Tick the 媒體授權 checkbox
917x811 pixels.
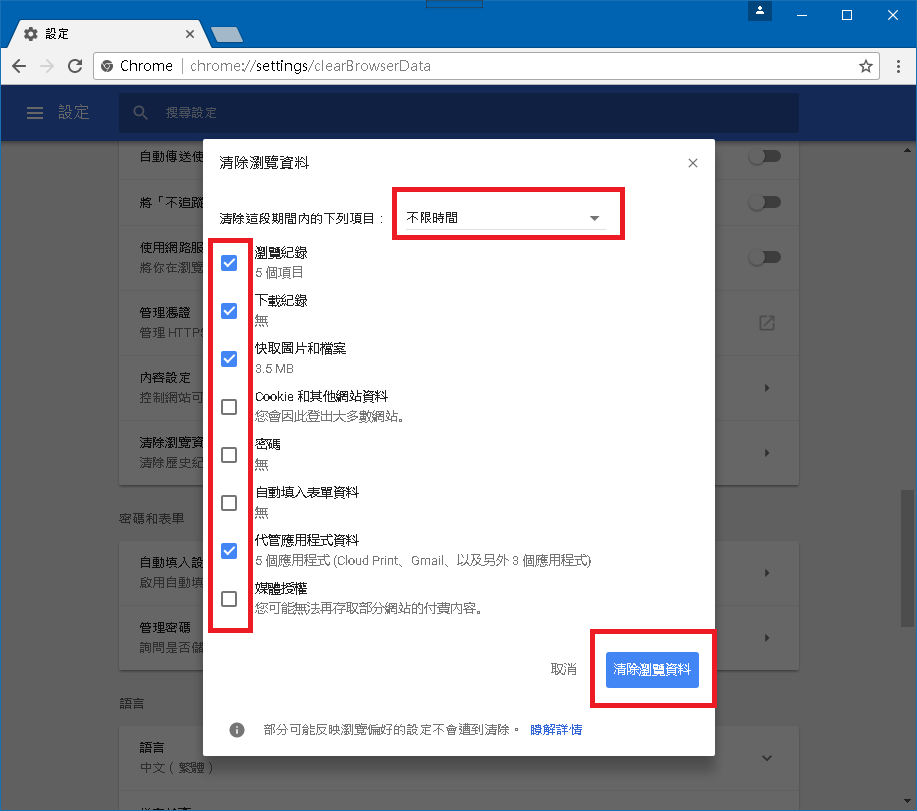click(229, 599)
